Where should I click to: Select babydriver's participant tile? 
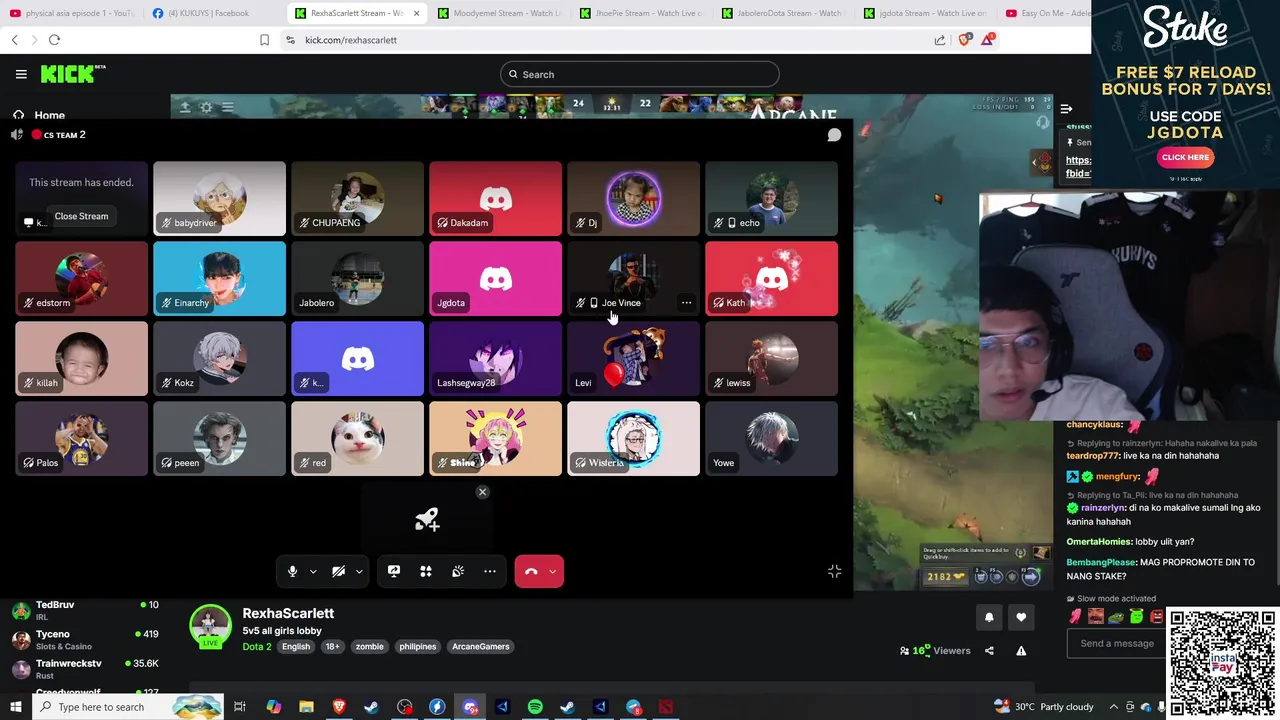[219, 199]
